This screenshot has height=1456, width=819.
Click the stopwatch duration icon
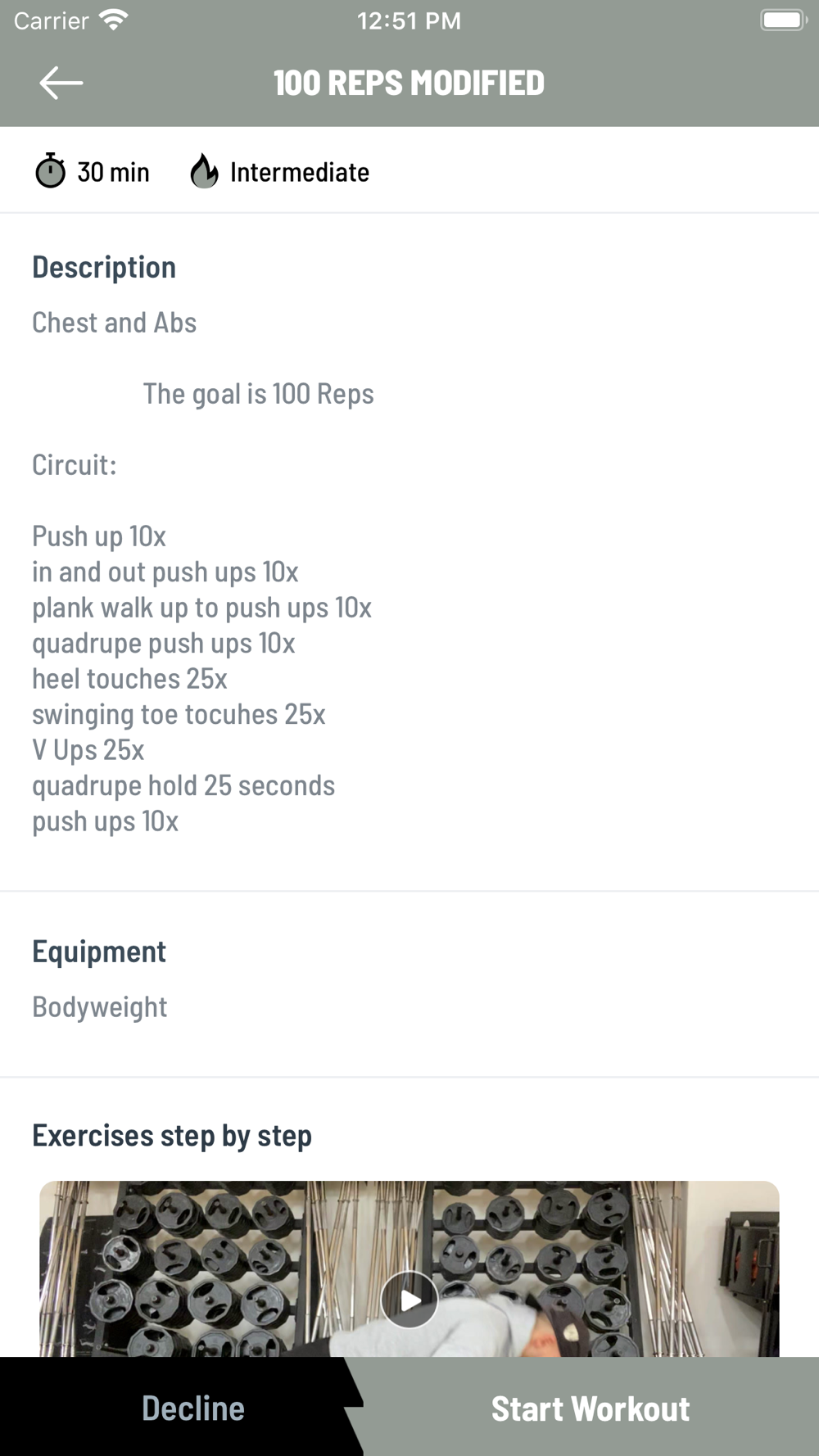[x=50, y=171]
